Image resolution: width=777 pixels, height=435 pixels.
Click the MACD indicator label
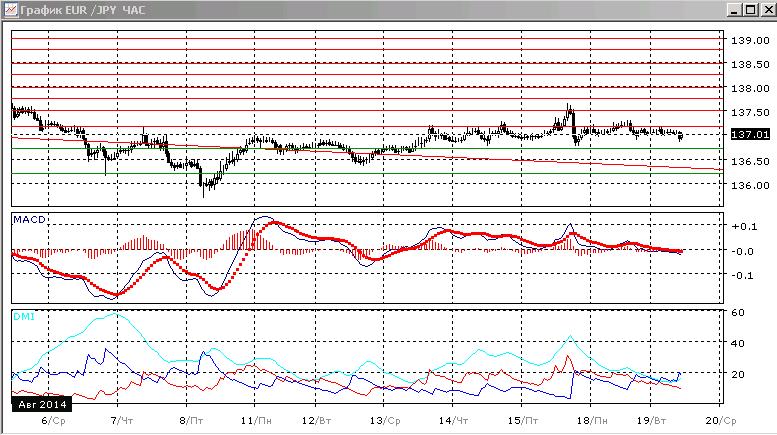click(x=29, y=219)
